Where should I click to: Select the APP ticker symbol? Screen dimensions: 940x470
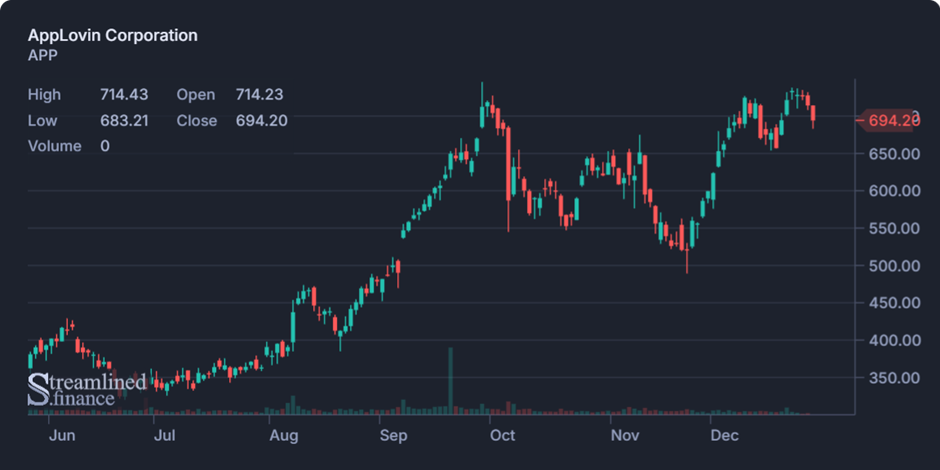click(43, 55)
